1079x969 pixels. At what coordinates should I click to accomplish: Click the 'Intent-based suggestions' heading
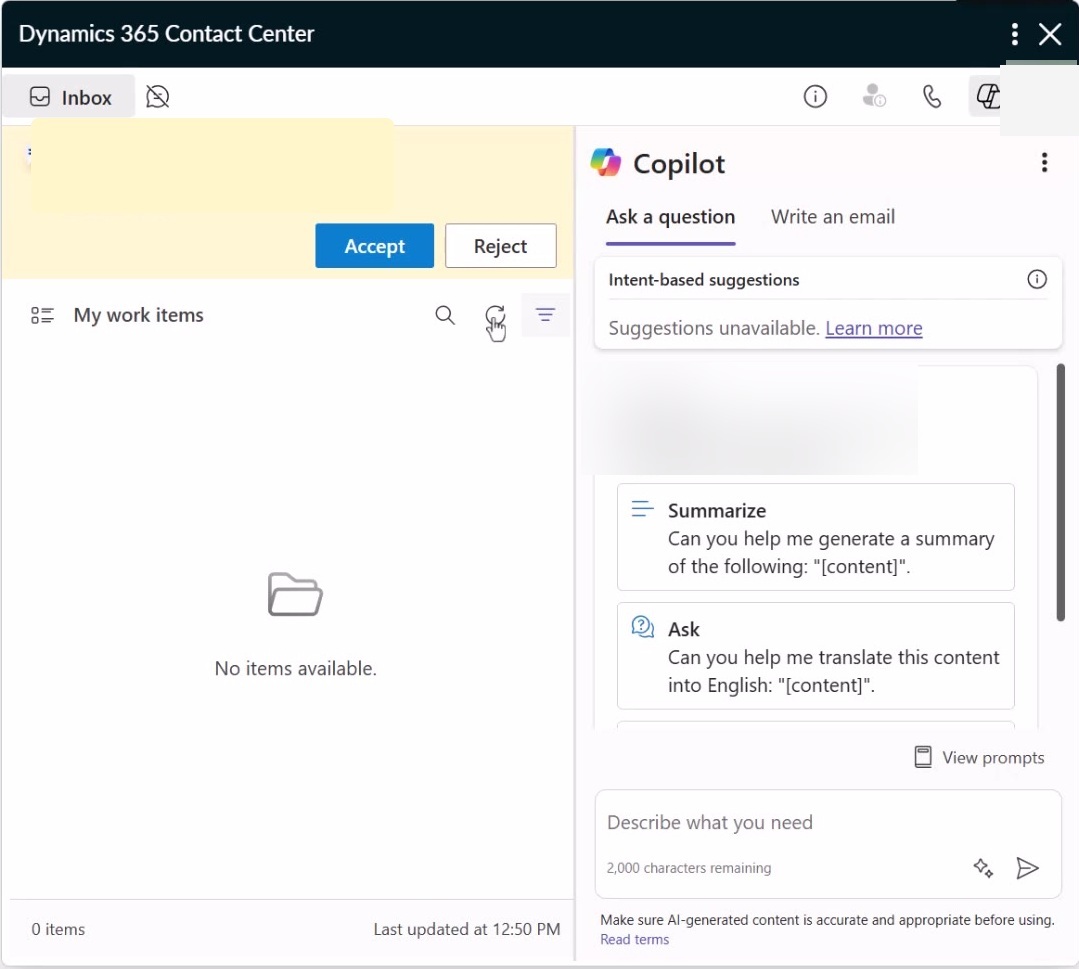[x=704, y=280]
